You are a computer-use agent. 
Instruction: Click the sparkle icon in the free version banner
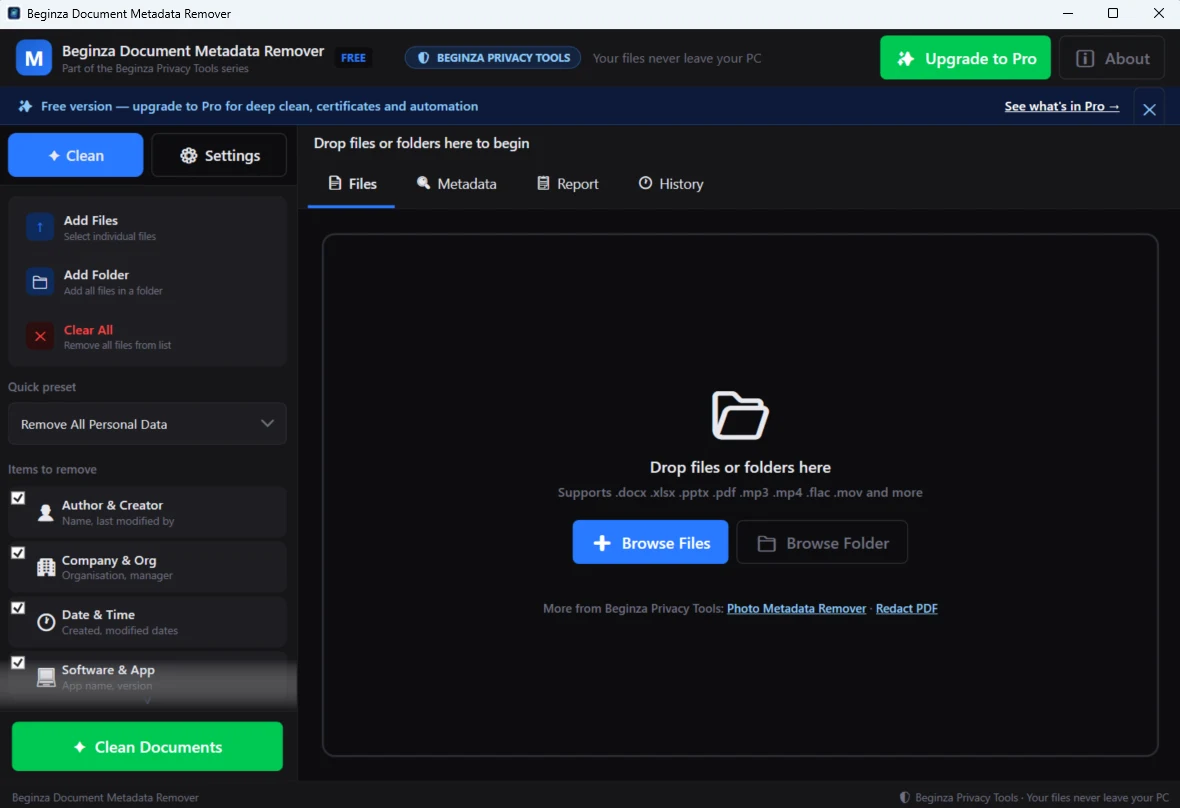point(25,106)
